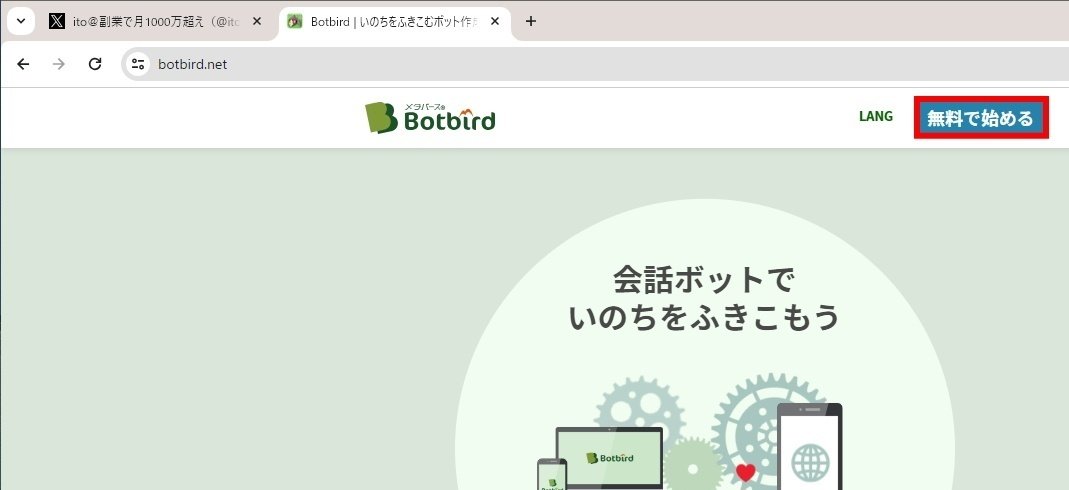This screenshot has height=490, width=1069.
Task: Click the Botbird favicon on the second tab
Action: (x=295, y=21)
